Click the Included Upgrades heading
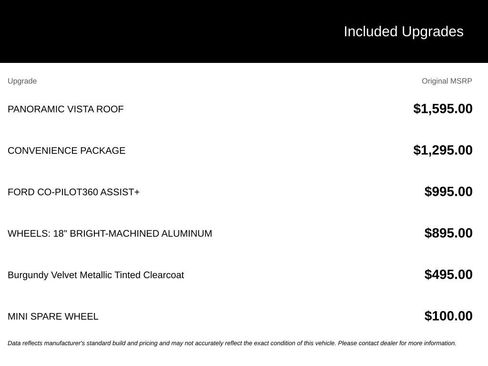The height and width of the screenshot is (366, 488). [x=403, y=32]
